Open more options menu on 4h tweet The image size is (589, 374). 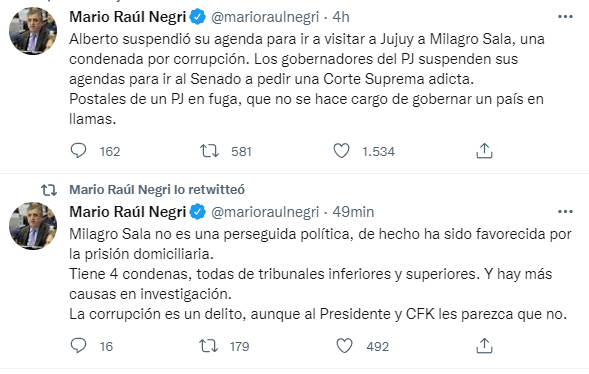[565, 17]
